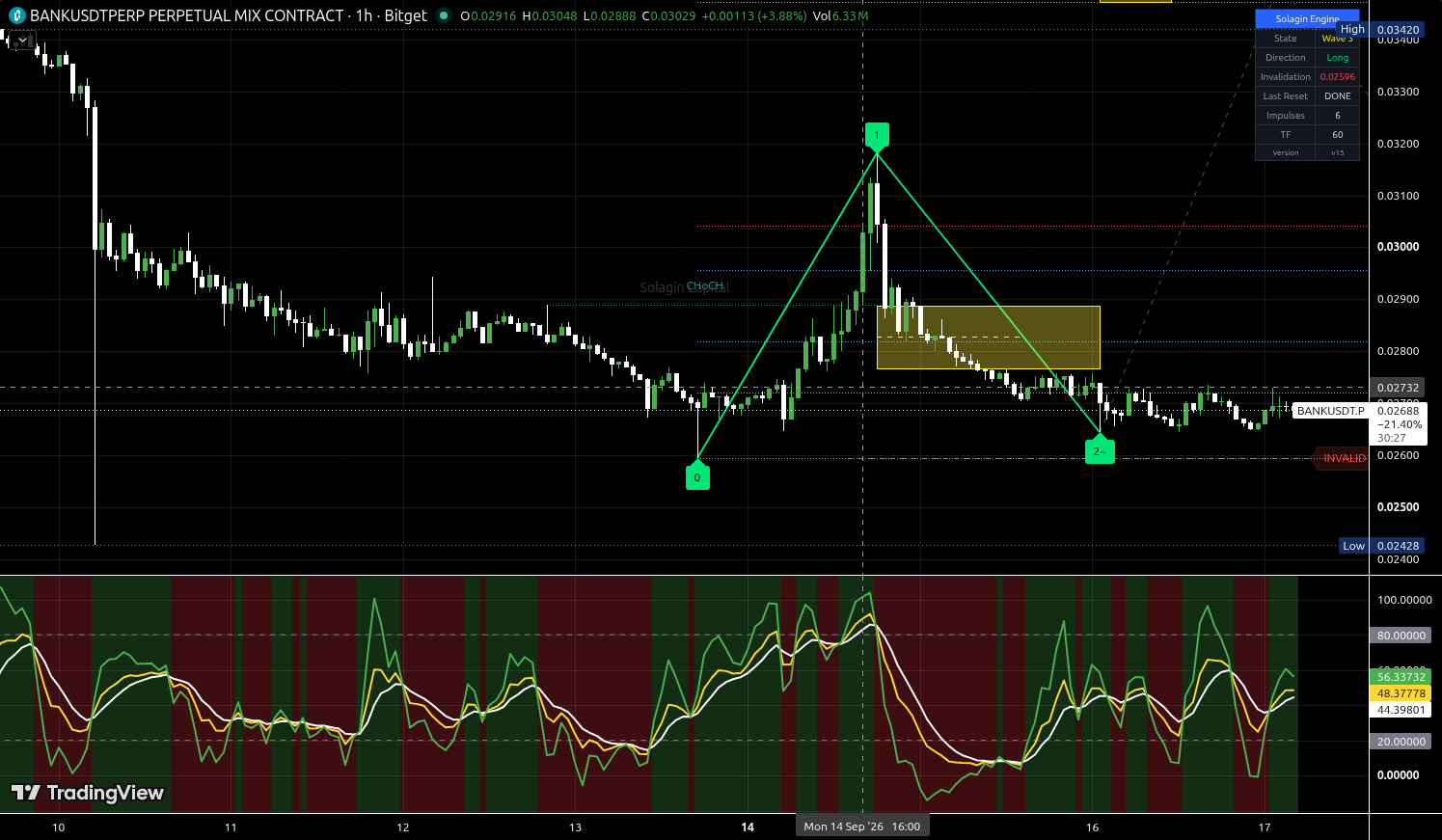Click the BANKUSDT symbol logo icon
1442x840 pixels.
[x=16, y=15]
